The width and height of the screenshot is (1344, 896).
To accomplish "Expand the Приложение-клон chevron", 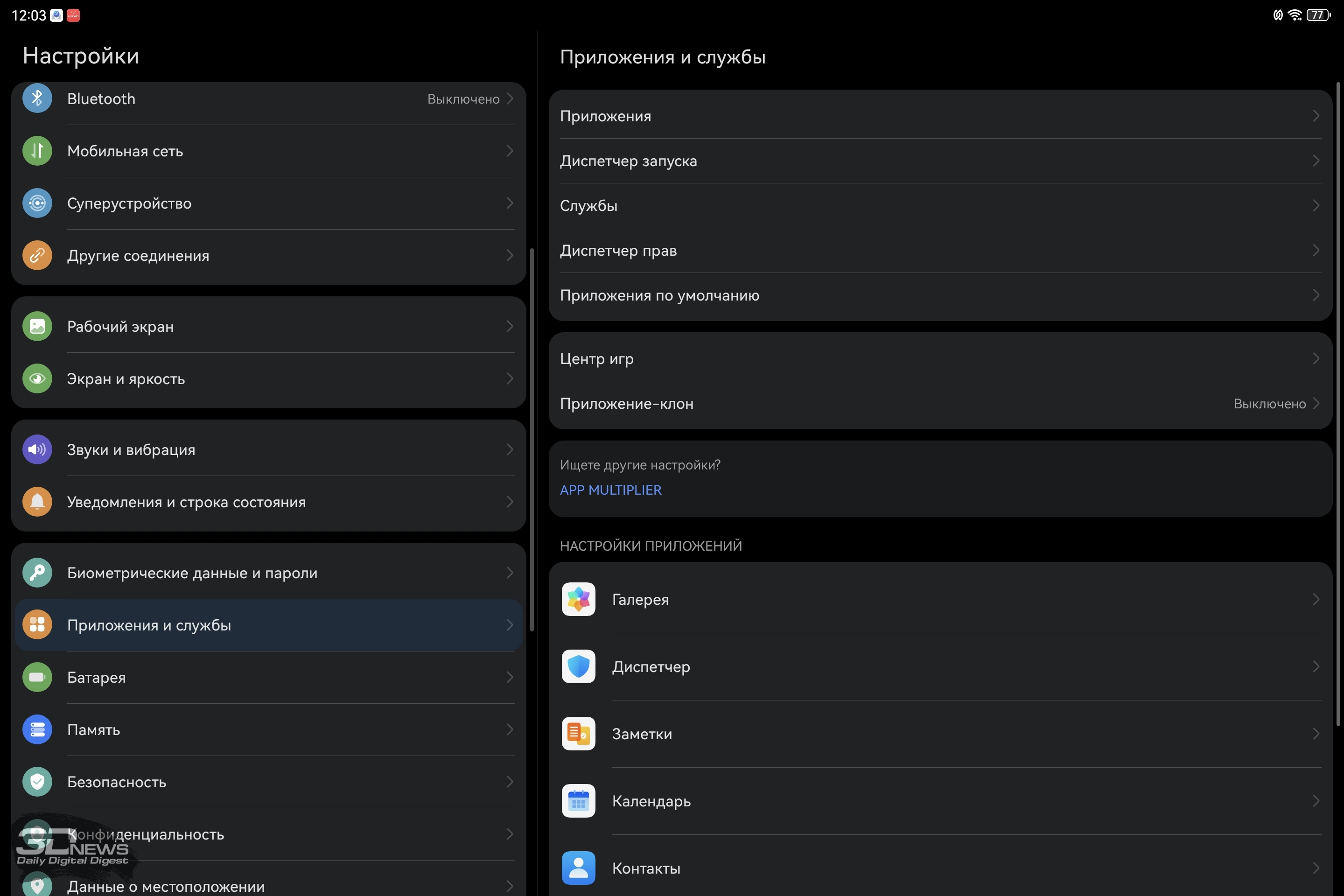I will tap(1316, 403).
